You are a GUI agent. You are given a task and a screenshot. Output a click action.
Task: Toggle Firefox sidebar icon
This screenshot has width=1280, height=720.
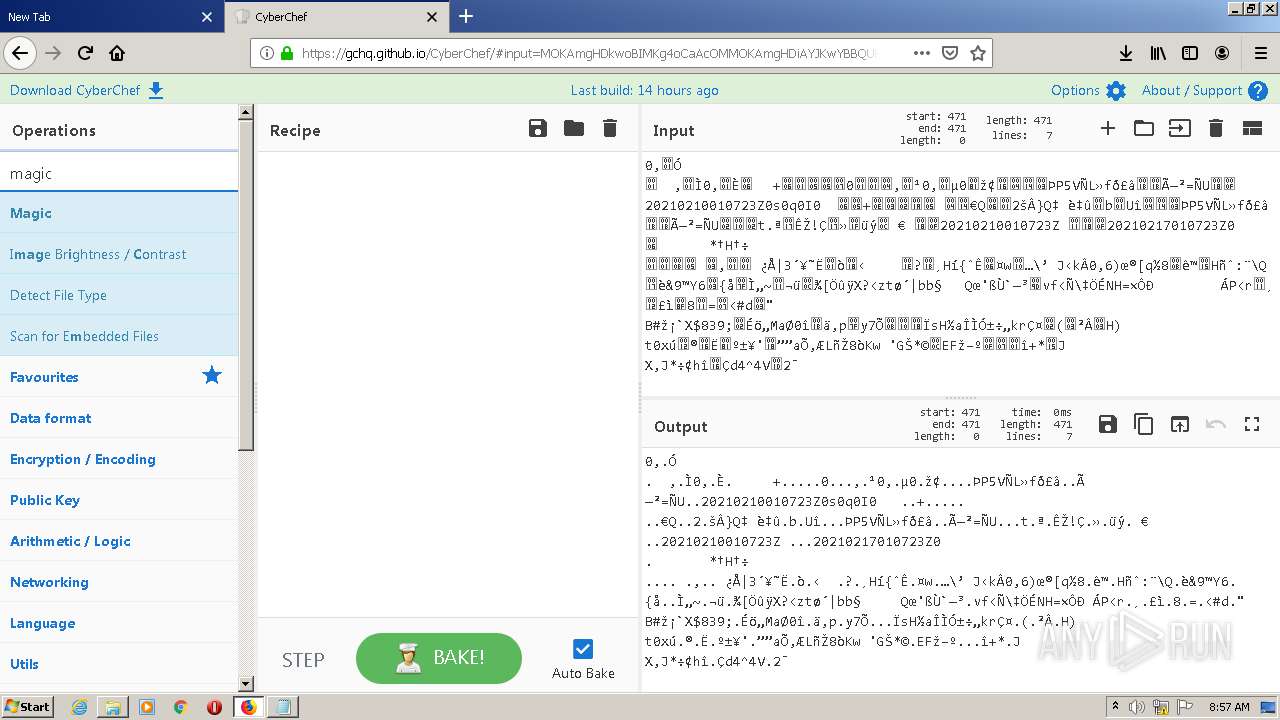(1190, 53)
